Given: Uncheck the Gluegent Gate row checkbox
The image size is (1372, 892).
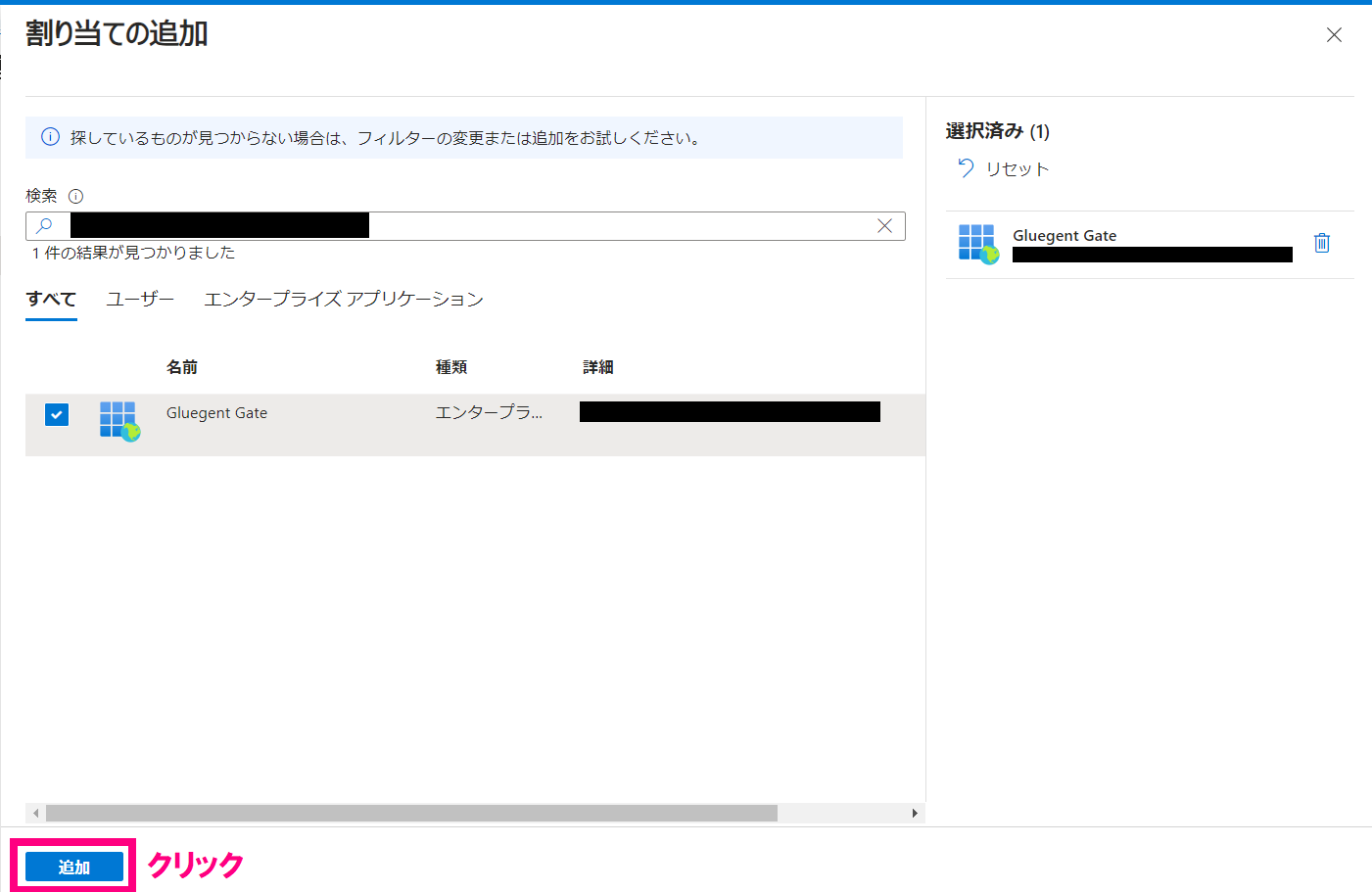Looking at the screenshot, I should [x=56, y=414].
